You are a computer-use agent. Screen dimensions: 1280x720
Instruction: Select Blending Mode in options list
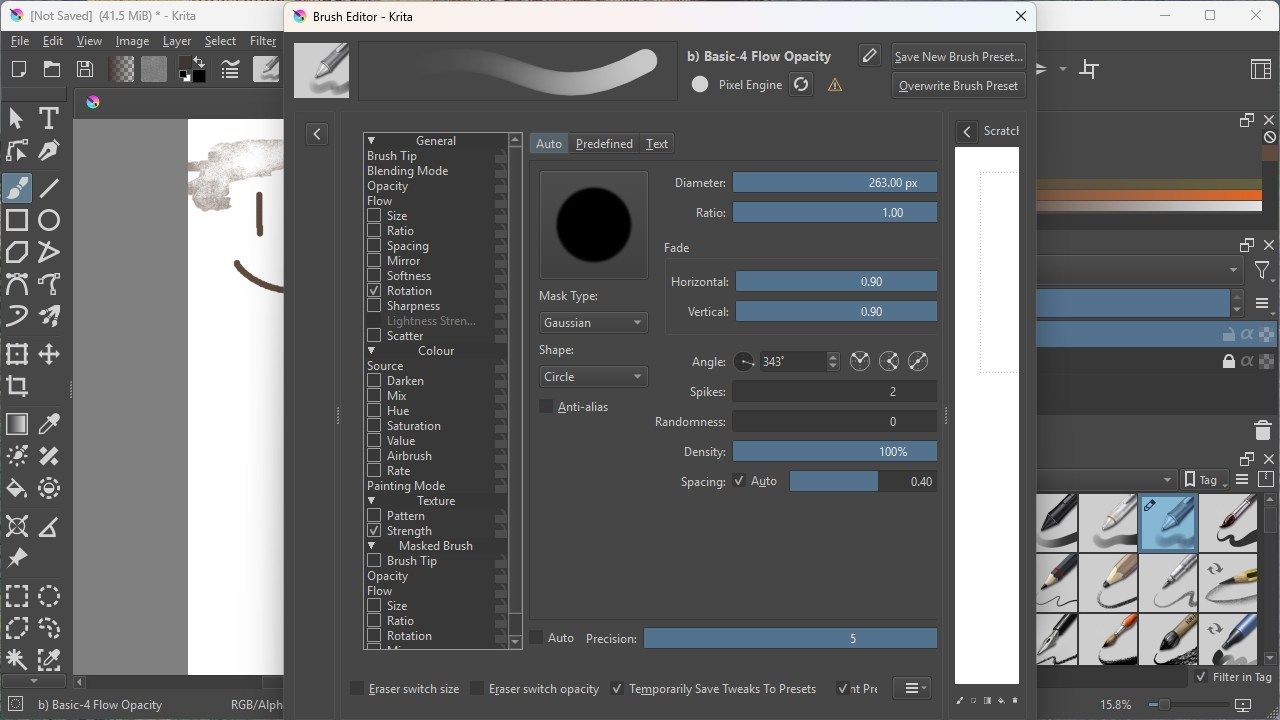(407, 170)
